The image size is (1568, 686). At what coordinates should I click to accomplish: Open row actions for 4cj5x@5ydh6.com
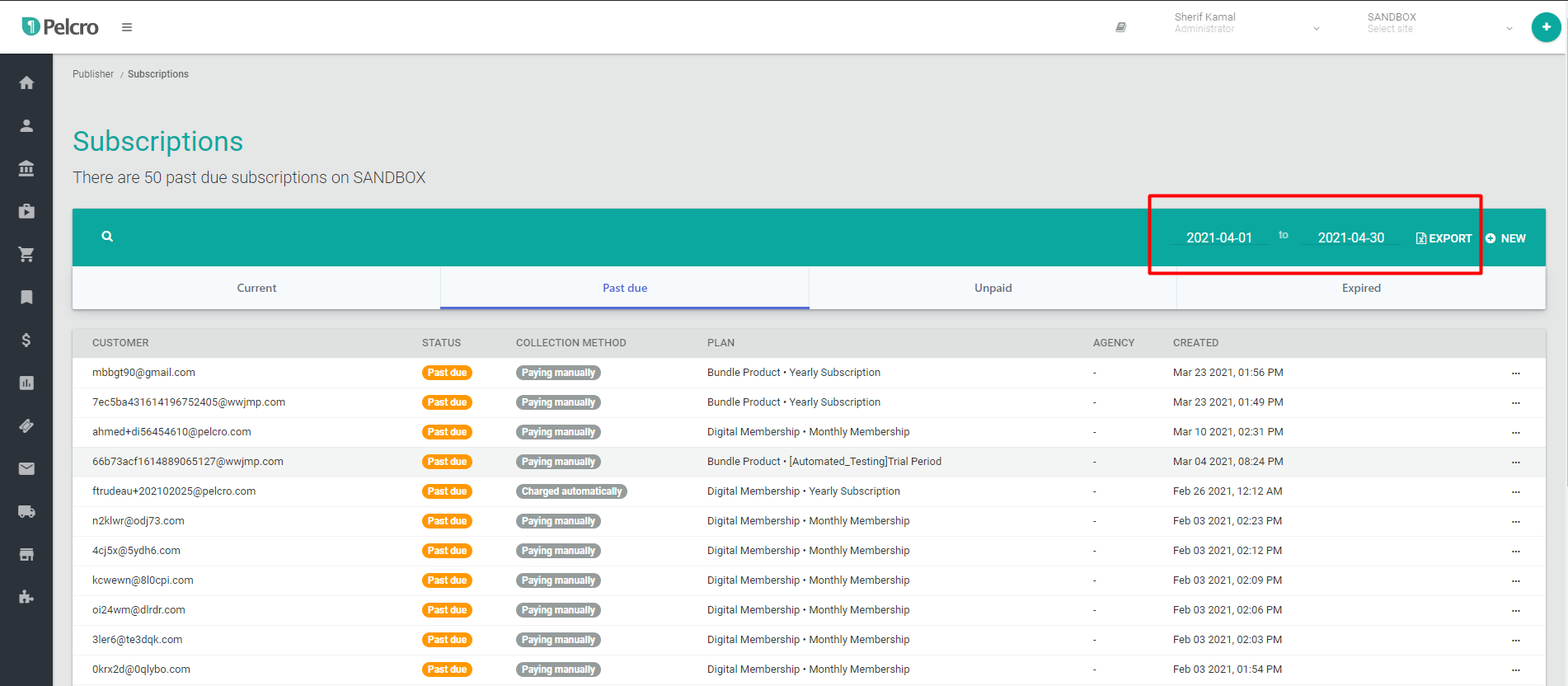pyautogui.click(x=1515, y=552)
